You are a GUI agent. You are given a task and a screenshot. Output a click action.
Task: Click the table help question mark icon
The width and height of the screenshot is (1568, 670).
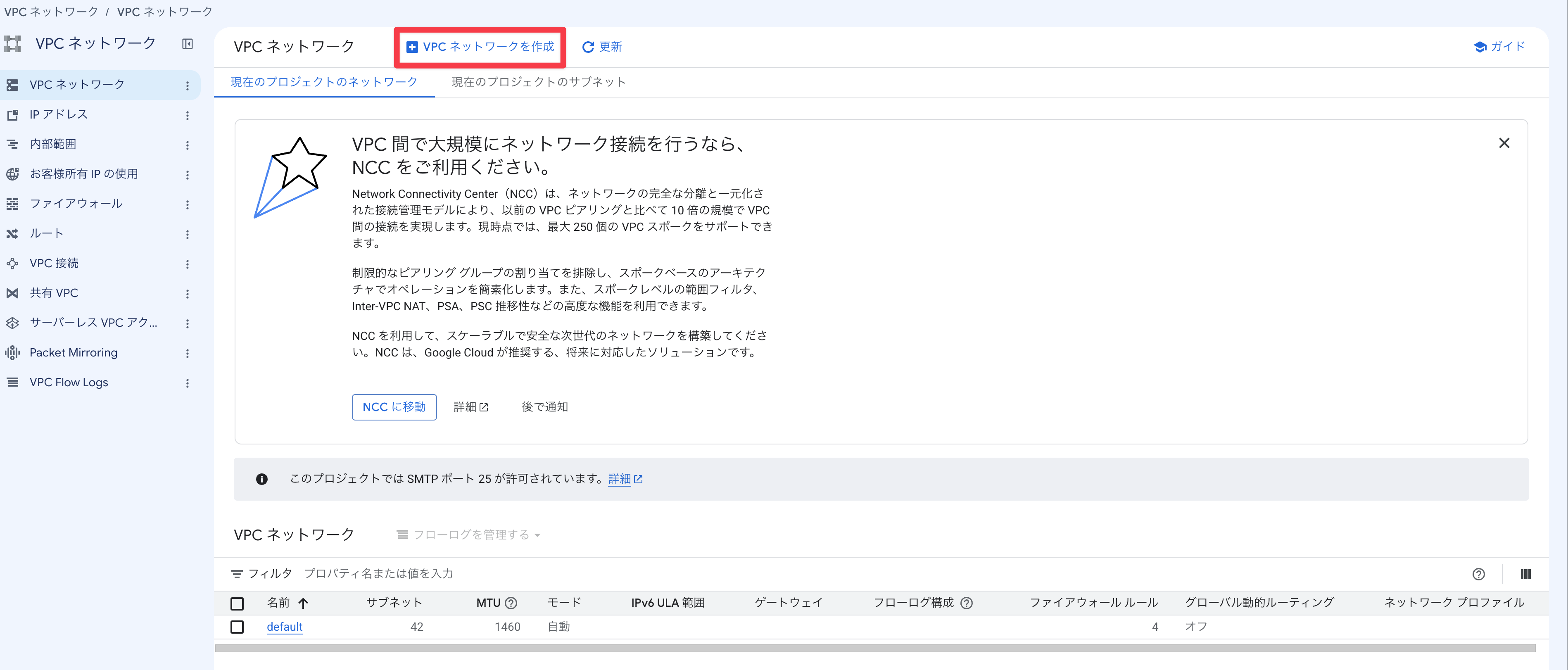[x=1478, y=575]
